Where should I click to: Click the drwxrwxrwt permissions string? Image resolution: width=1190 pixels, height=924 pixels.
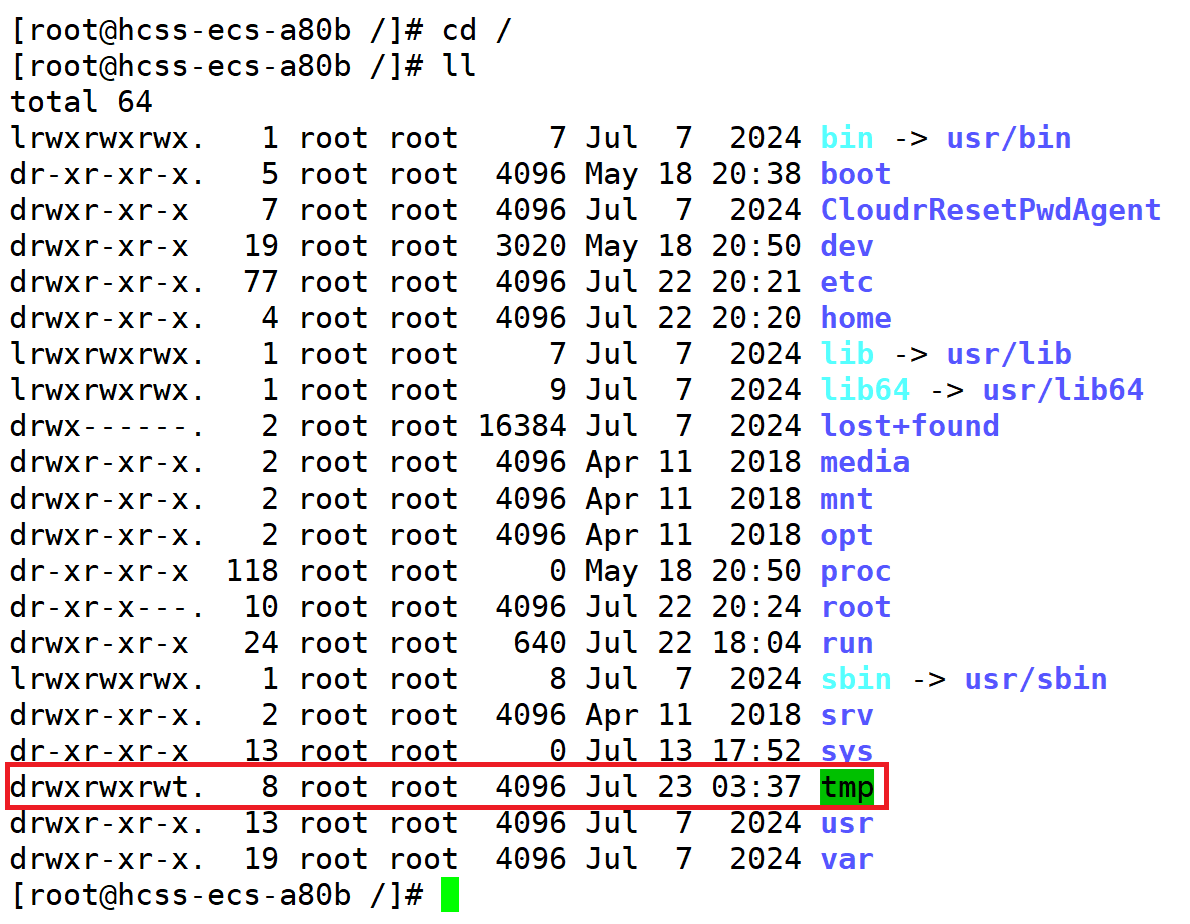tap(106, 788)
